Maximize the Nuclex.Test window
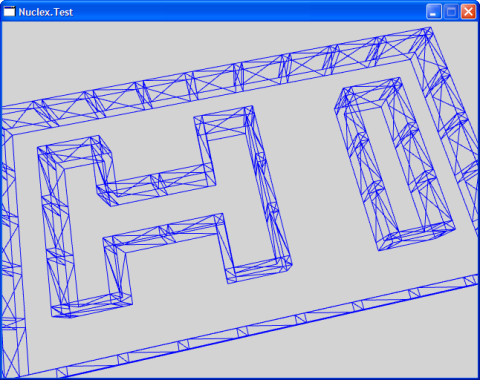Image resolution: width=480 pixels, height=380 pixels. (x=451, y=12)
